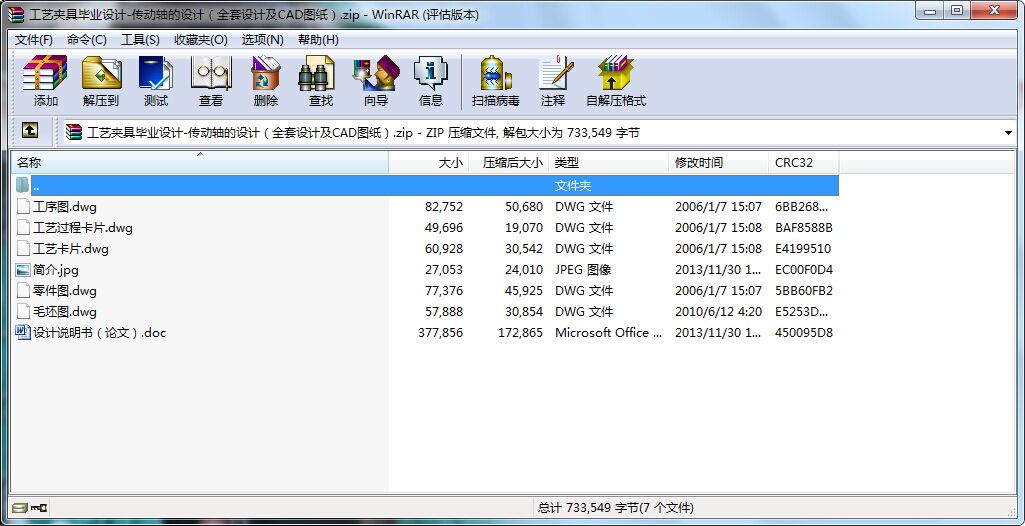The width and height of the screenshot is (1025, 526).
Task: Click the CRC32 value BAF8588B
Action: pyautogui.click(x=803, y=227)
